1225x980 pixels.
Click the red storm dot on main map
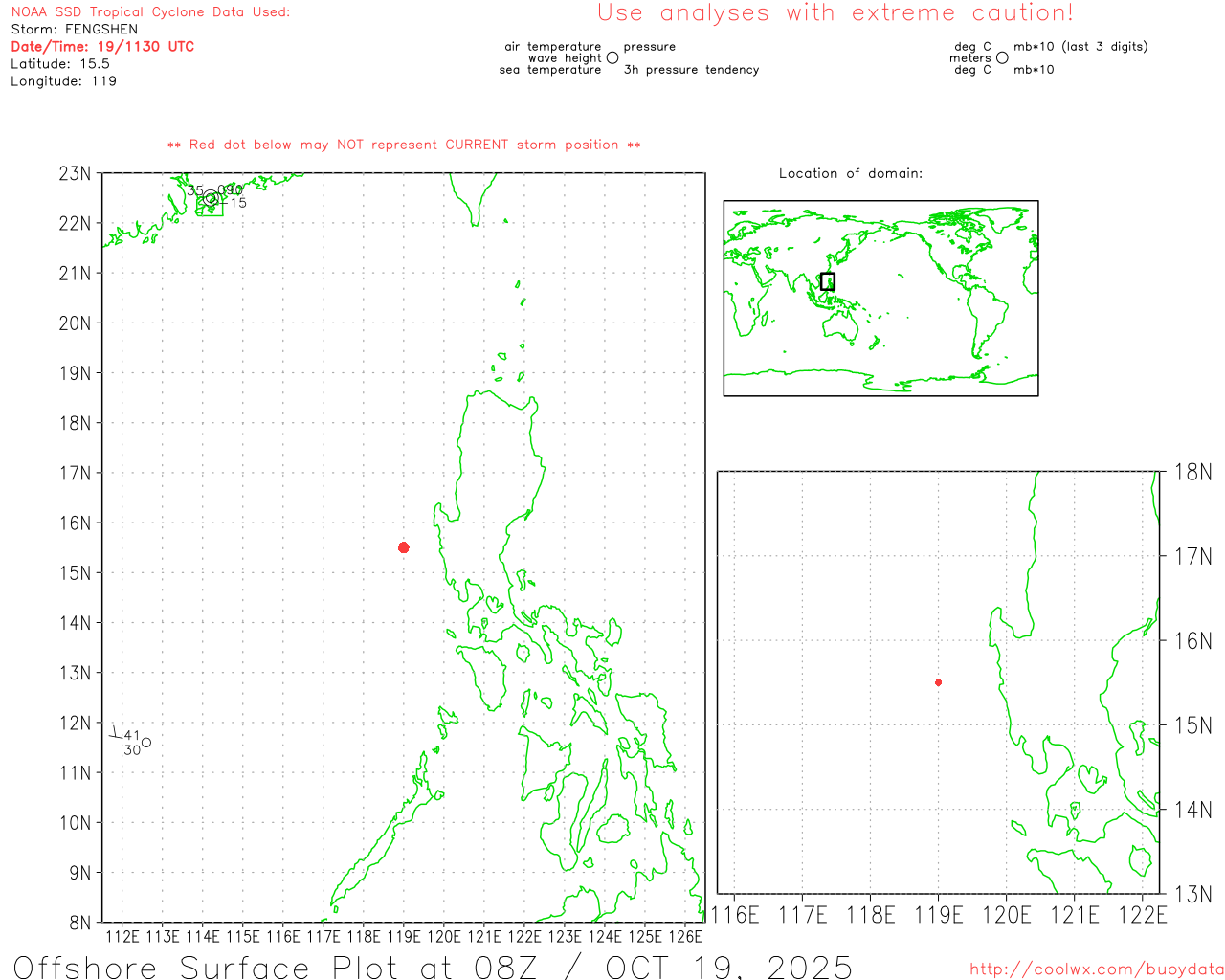[404, 547]
